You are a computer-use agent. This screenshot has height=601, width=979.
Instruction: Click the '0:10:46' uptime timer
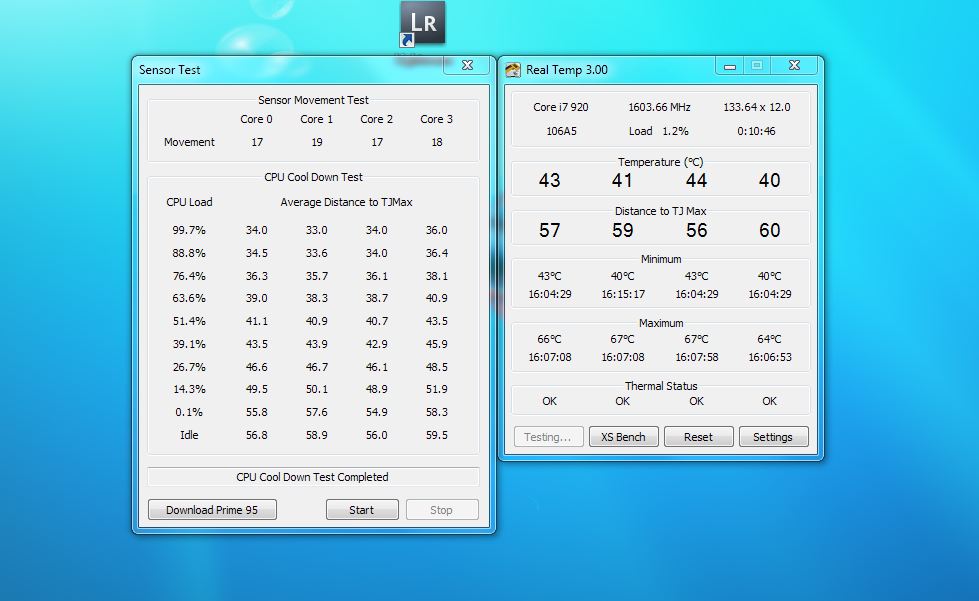pos(756,131)
